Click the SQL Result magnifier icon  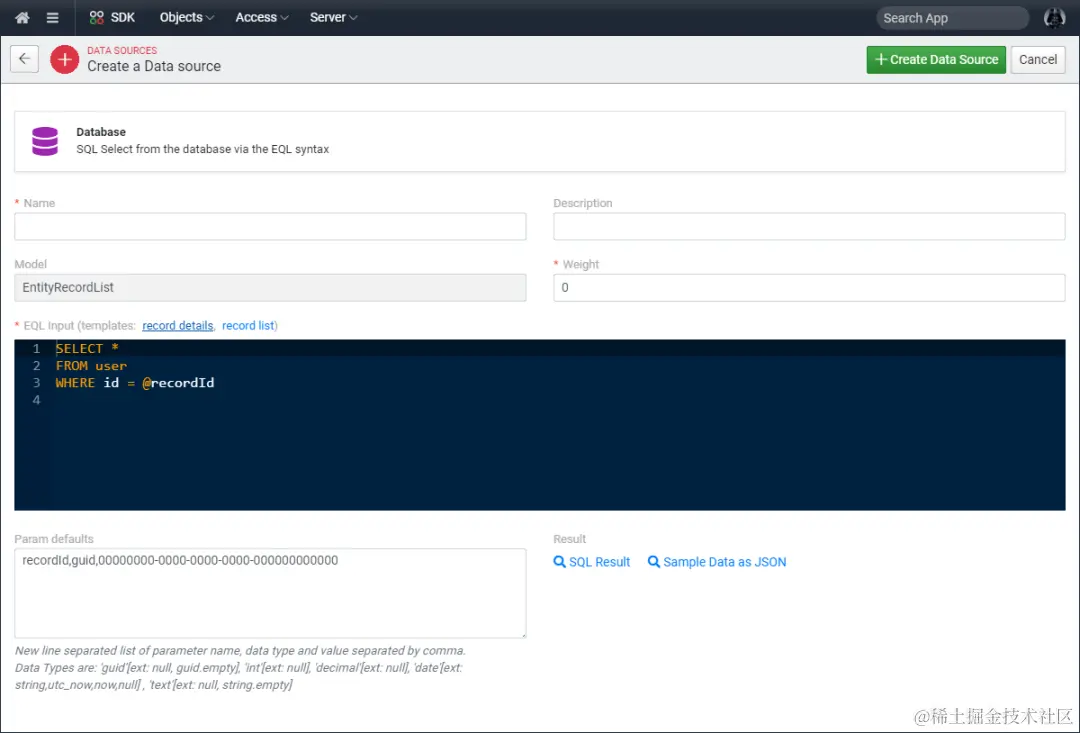tap(559, 562)
